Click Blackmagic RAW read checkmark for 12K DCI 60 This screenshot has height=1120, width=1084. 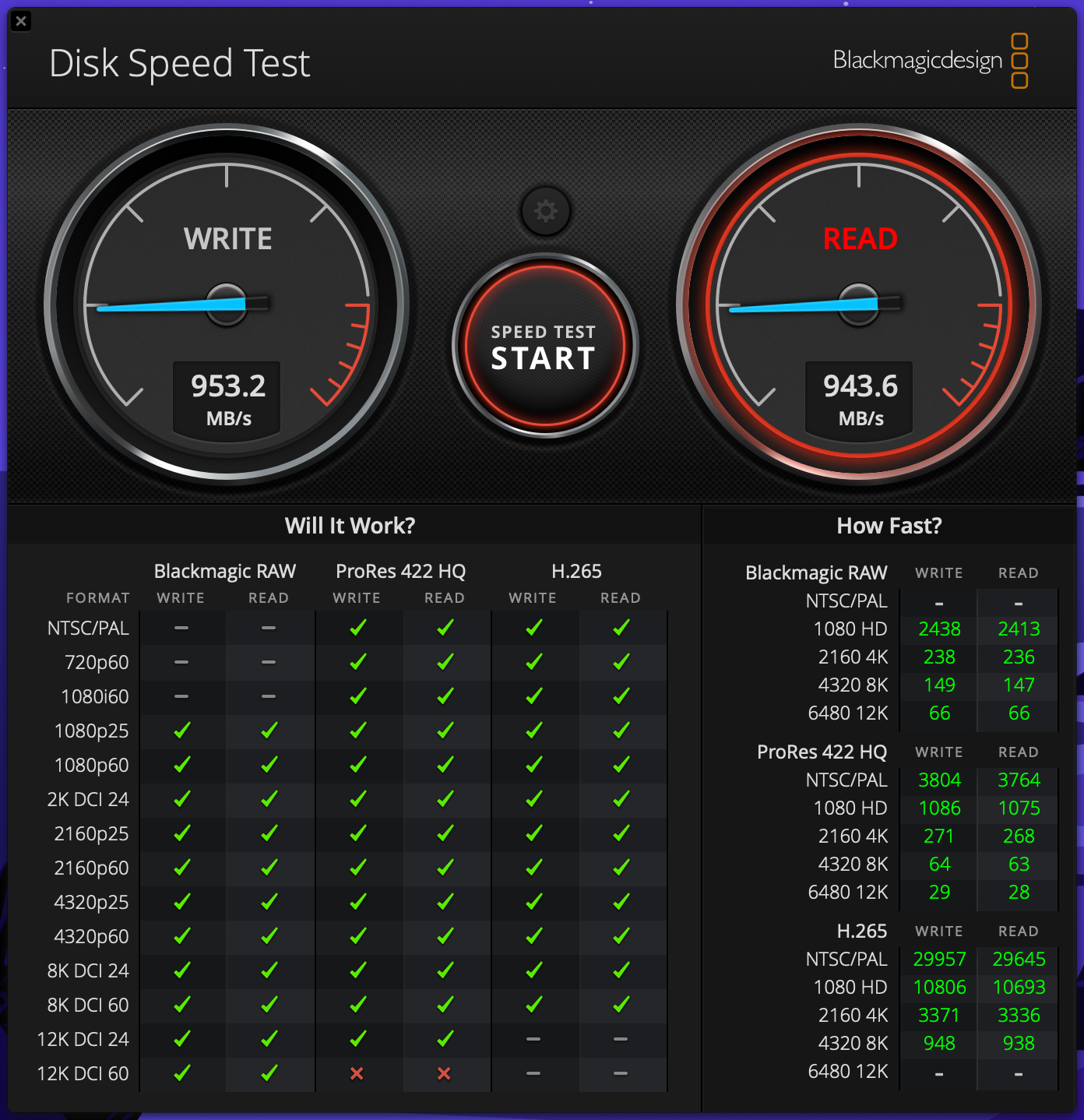point(269,1073)
